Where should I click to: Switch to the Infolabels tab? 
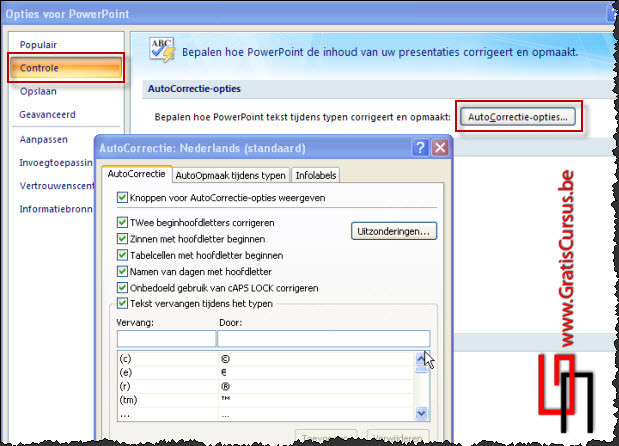tap(316, 175)
